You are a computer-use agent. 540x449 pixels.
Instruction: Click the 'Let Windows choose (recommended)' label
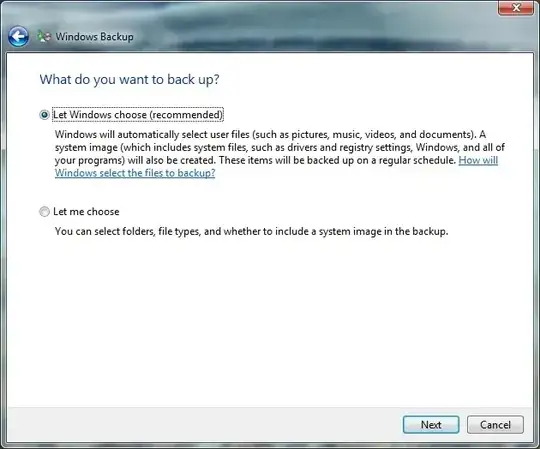pos(138,115)
